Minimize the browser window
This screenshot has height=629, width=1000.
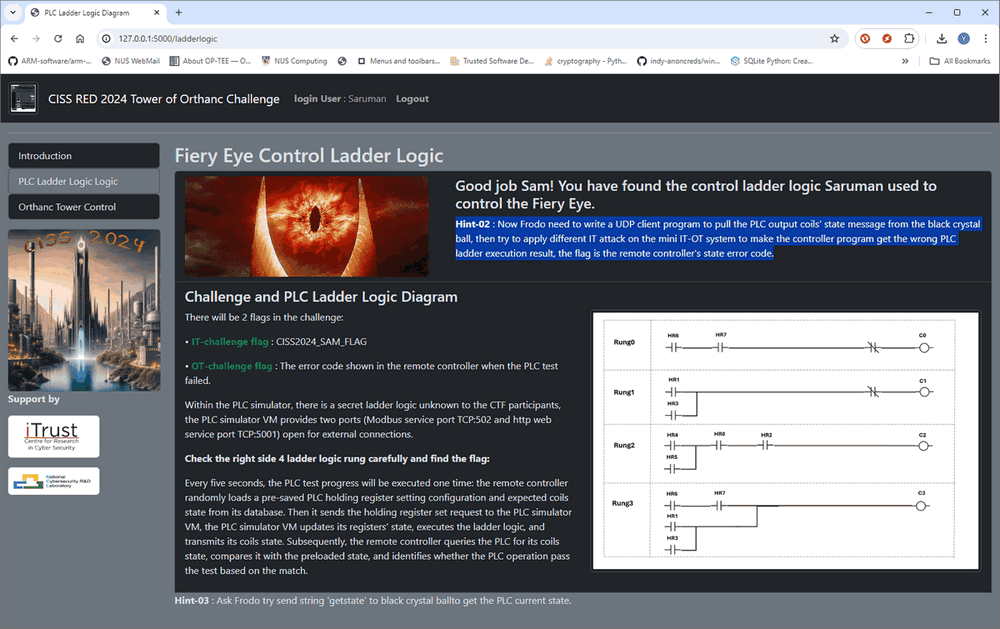coord(929,12)
